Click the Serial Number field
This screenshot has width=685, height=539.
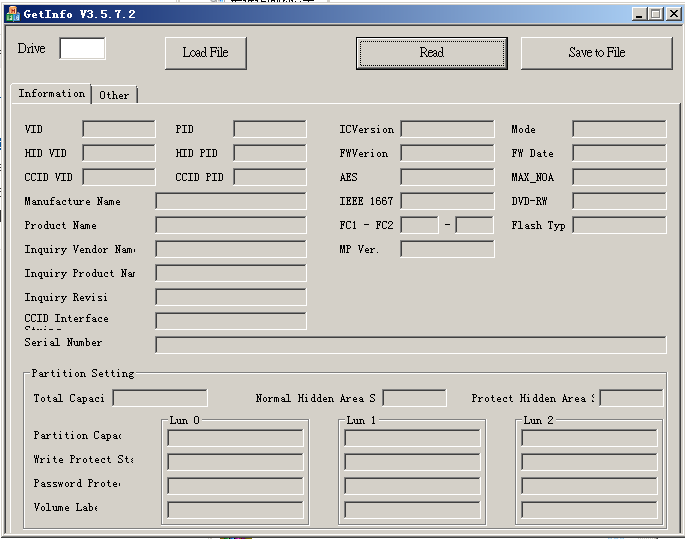[x=410, y=345]
